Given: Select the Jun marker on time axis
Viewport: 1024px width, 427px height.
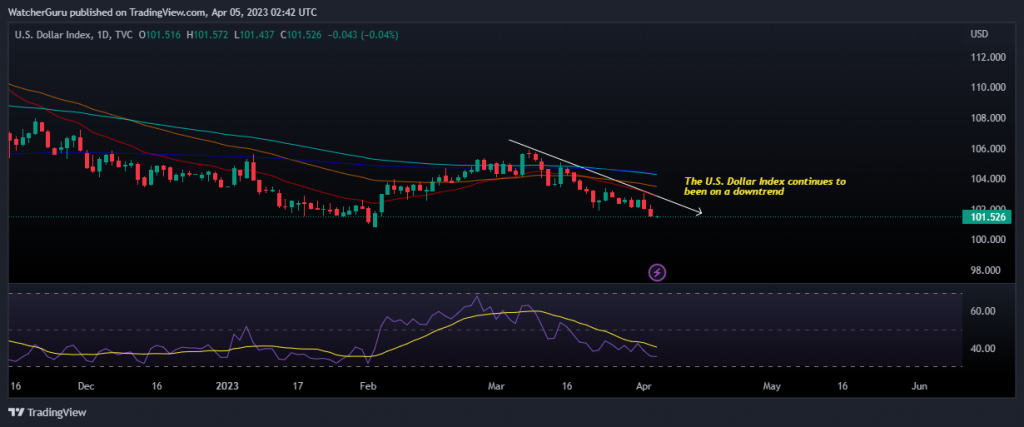Looking at the screenshot, I should point(919,385).
